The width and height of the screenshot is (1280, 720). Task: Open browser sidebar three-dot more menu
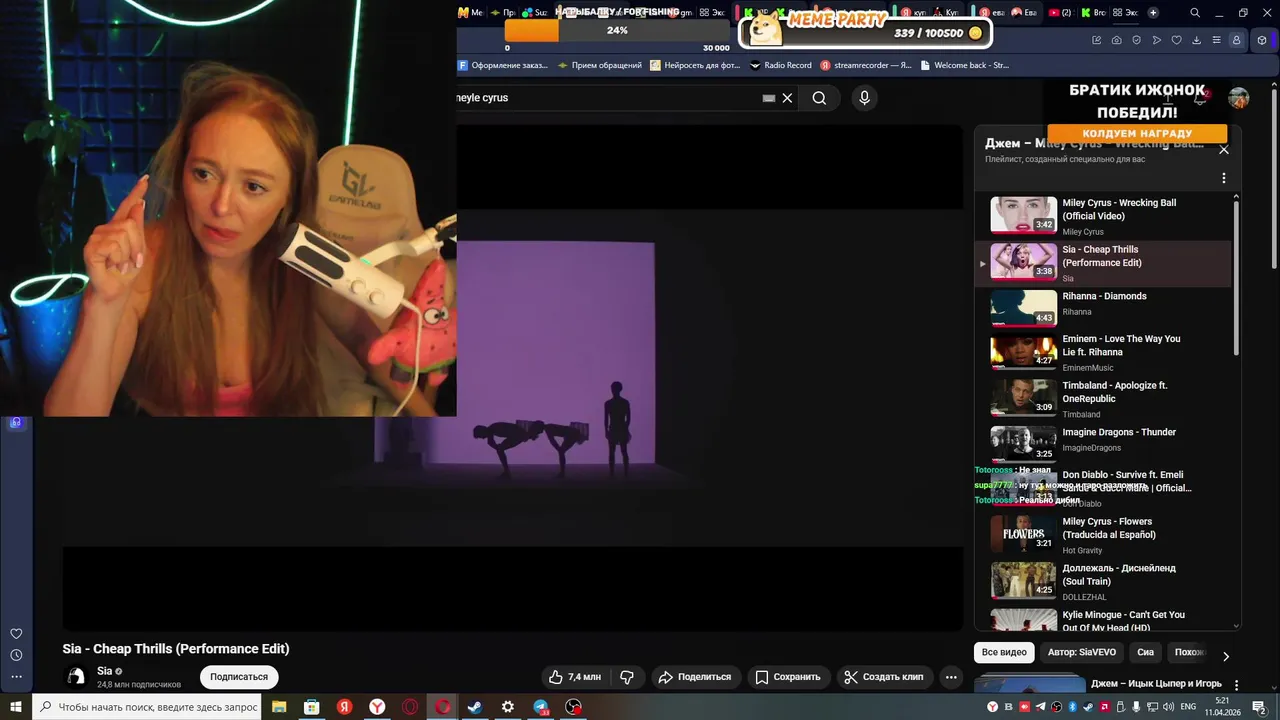[16, 677]
